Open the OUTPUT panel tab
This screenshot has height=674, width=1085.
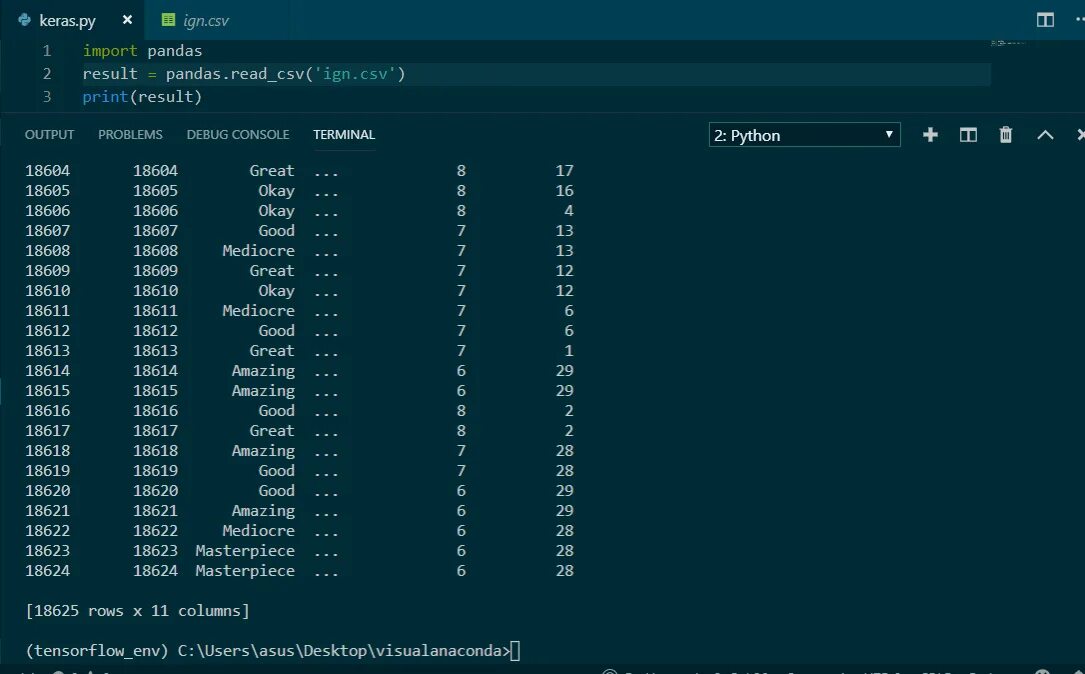tap(49, 135)
